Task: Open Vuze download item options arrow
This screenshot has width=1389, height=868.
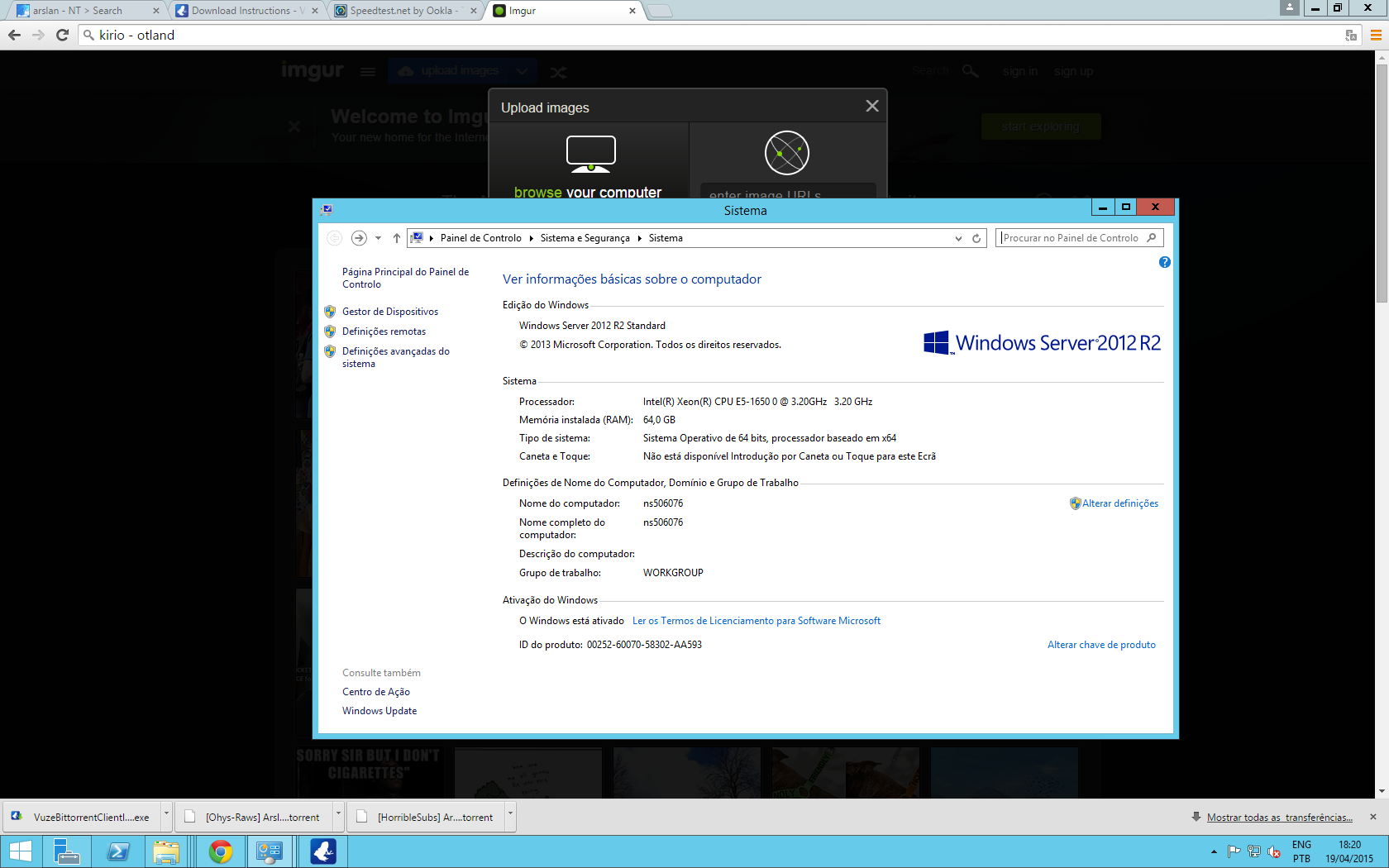Action: [x=166, y=814]
